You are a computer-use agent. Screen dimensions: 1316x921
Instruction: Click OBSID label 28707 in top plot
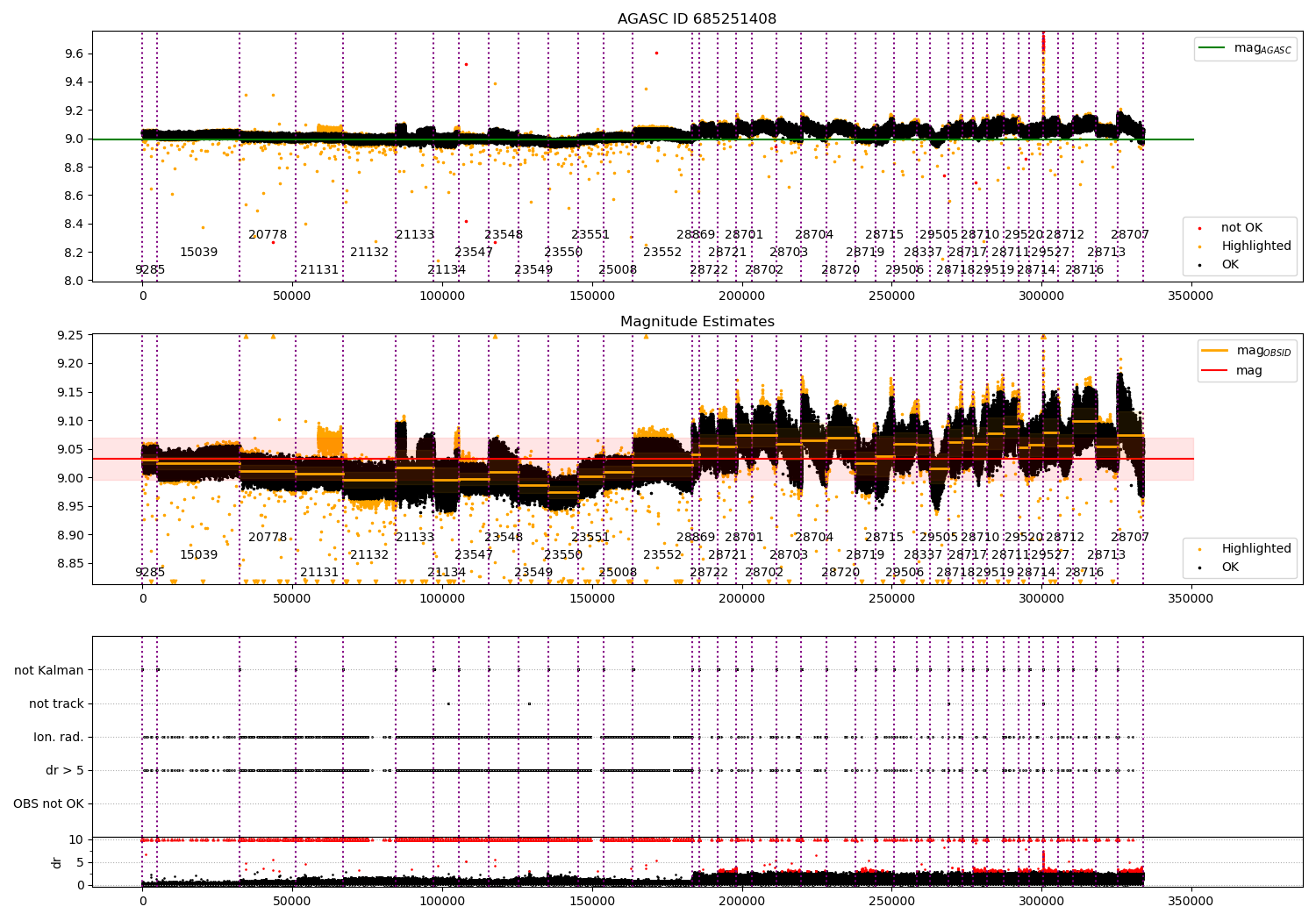[x=1130, y=235]
